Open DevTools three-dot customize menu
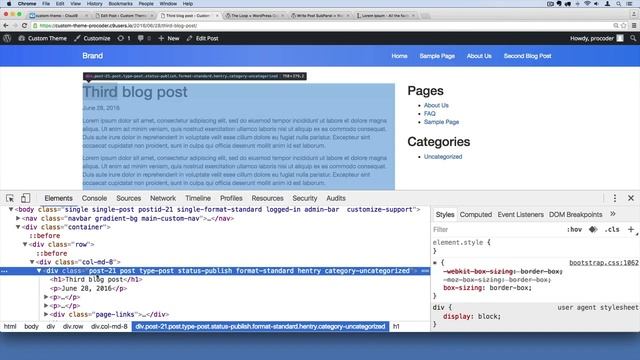The height and width of the screenshot is (360, 640). tap(615, 198)
